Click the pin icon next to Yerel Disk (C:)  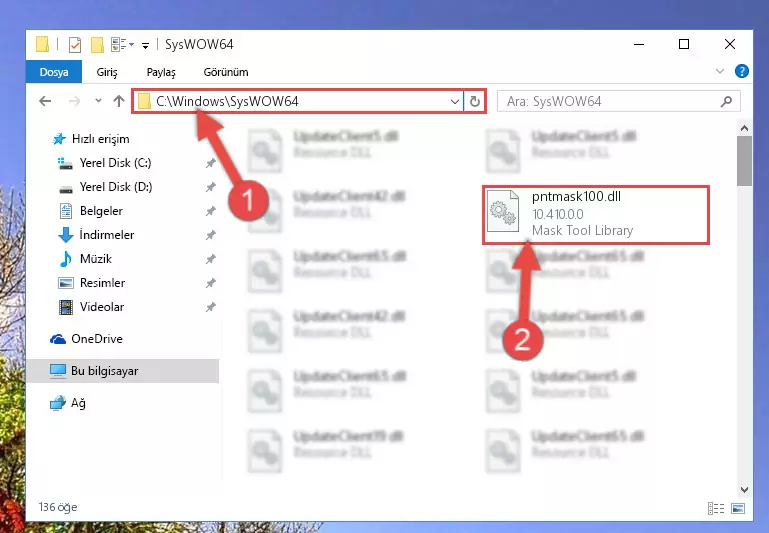[210, 163]
